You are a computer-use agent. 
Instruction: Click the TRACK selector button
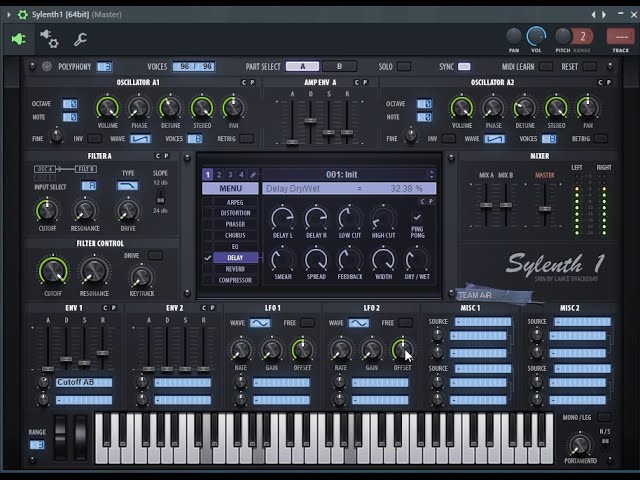(x=620, y=37)
